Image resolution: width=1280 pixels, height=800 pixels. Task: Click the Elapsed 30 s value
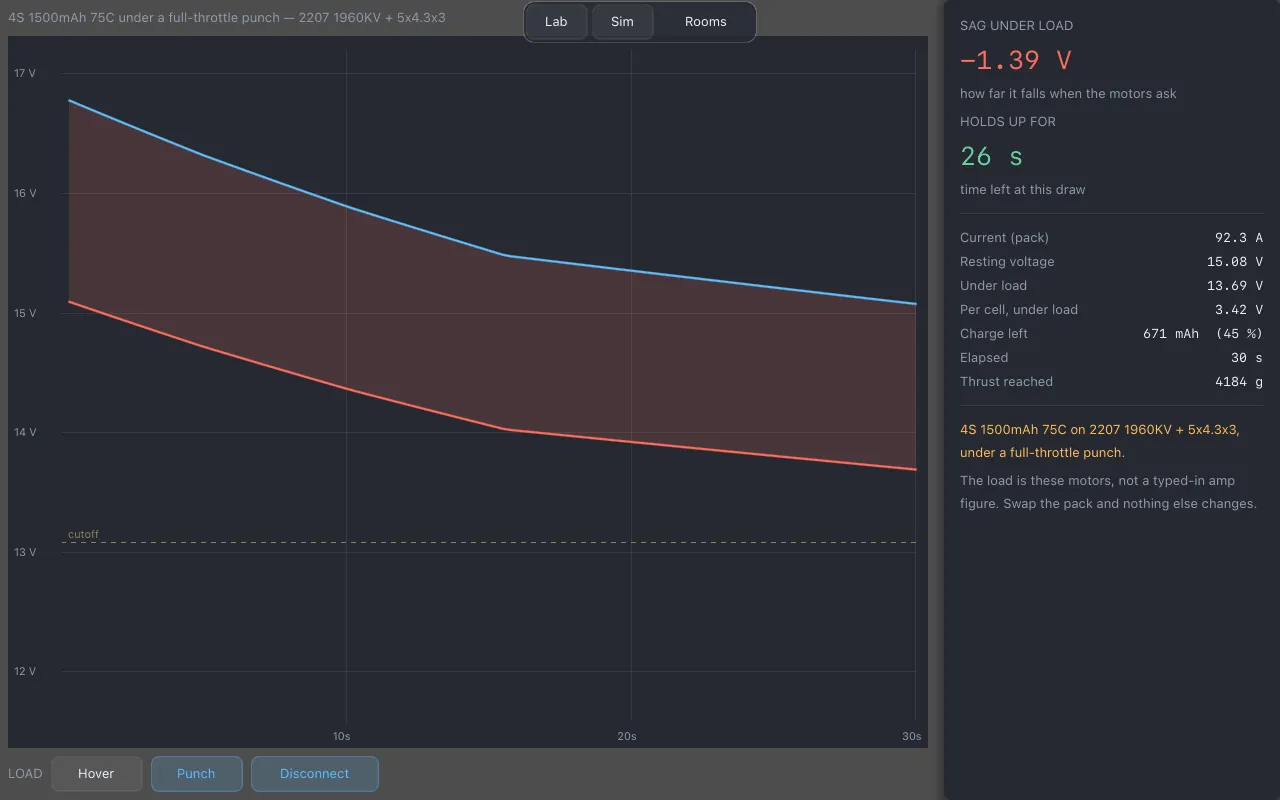(x=1247, y=358)
